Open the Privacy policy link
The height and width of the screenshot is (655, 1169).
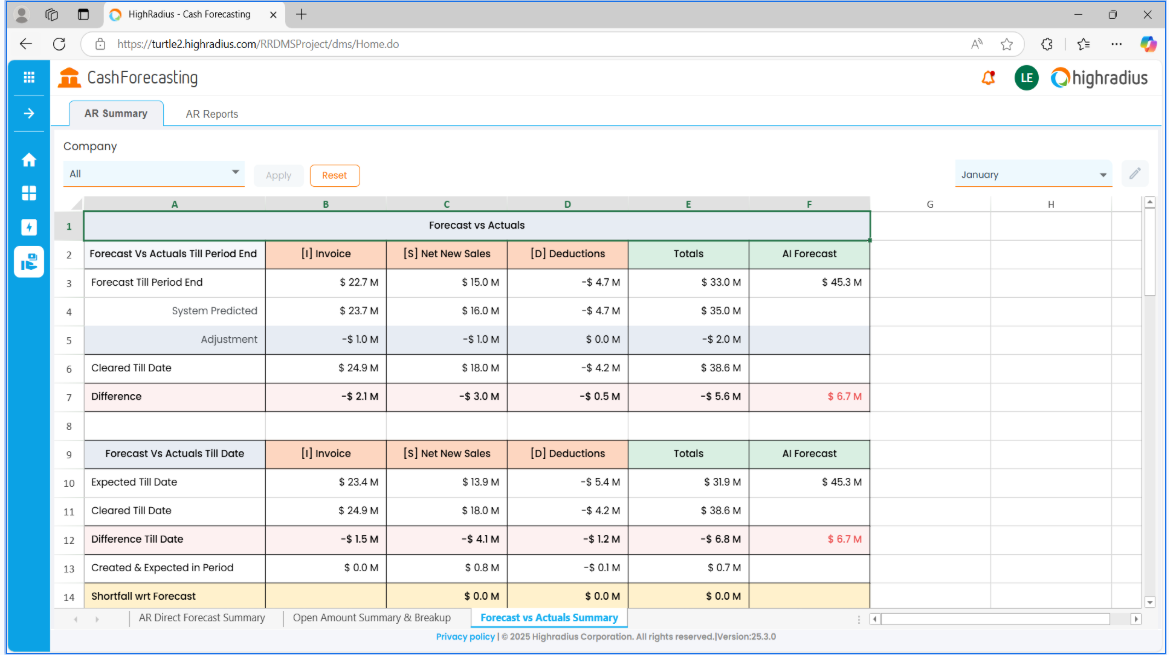pyautogui.click(x=465, y=636)
